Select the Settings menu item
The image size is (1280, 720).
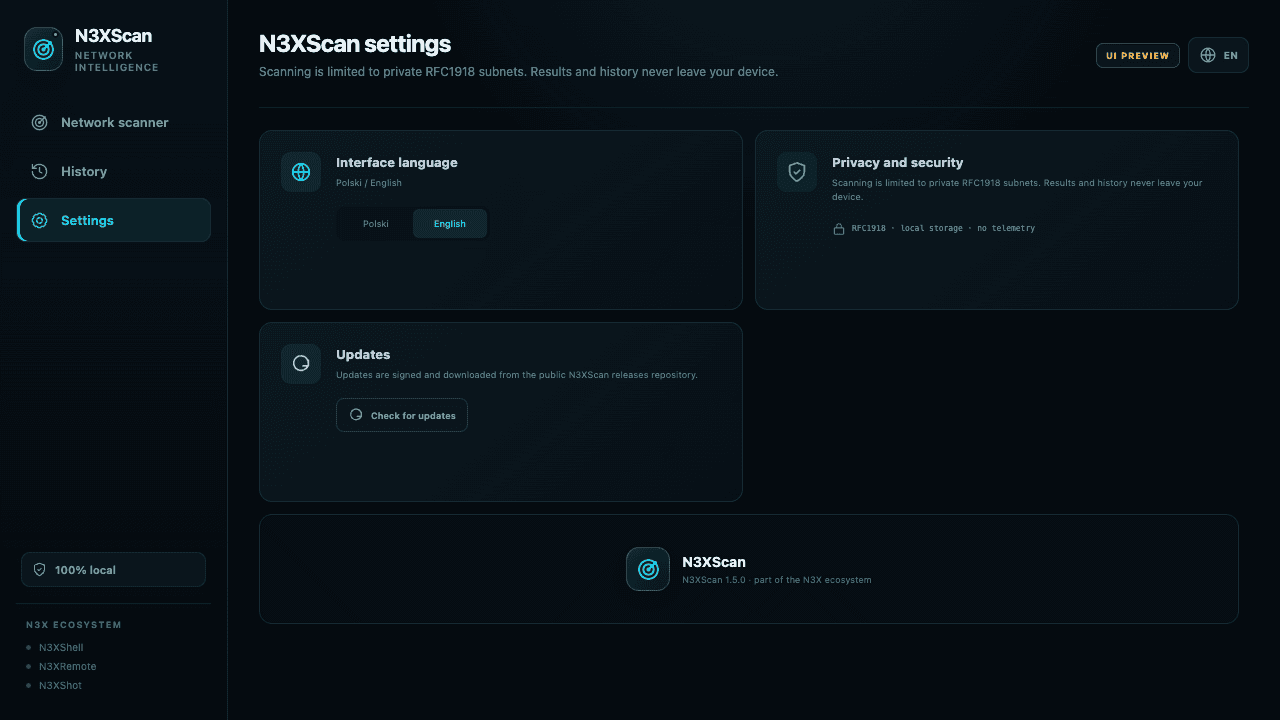pos(114,220)
